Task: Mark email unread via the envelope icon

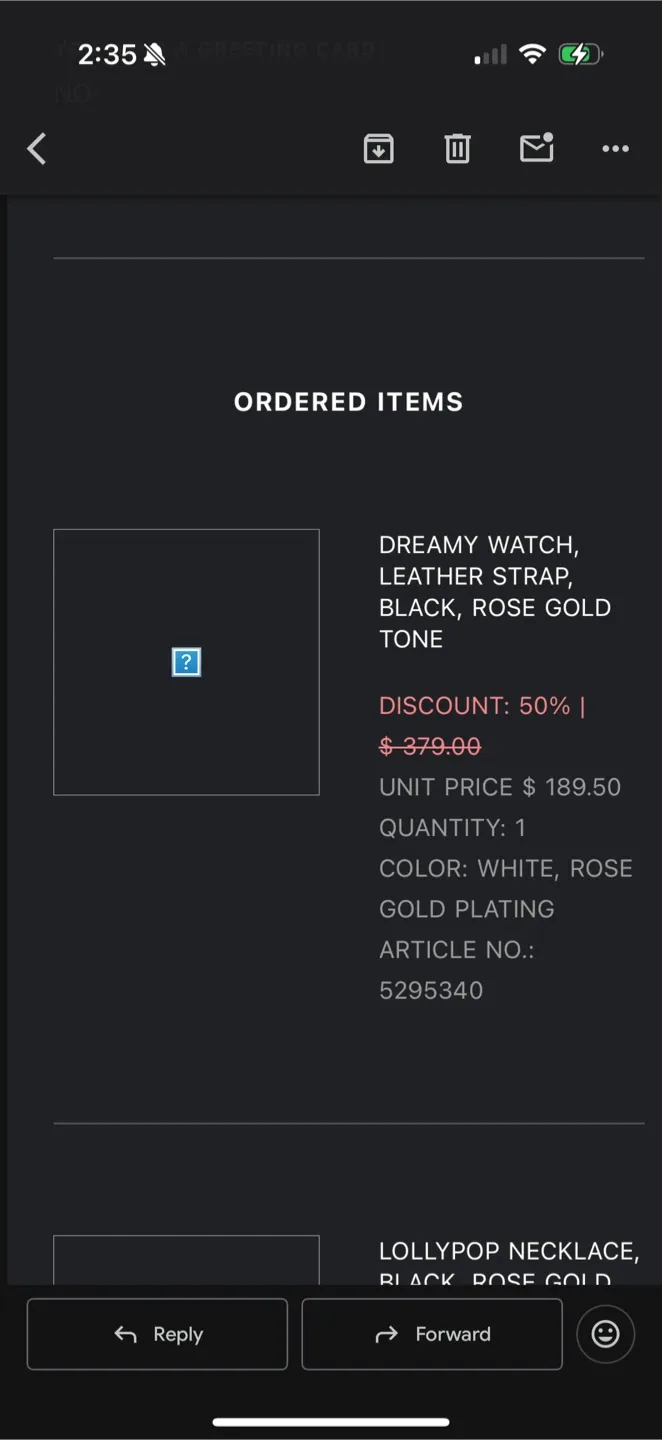Action: click(x=537, y=148)
